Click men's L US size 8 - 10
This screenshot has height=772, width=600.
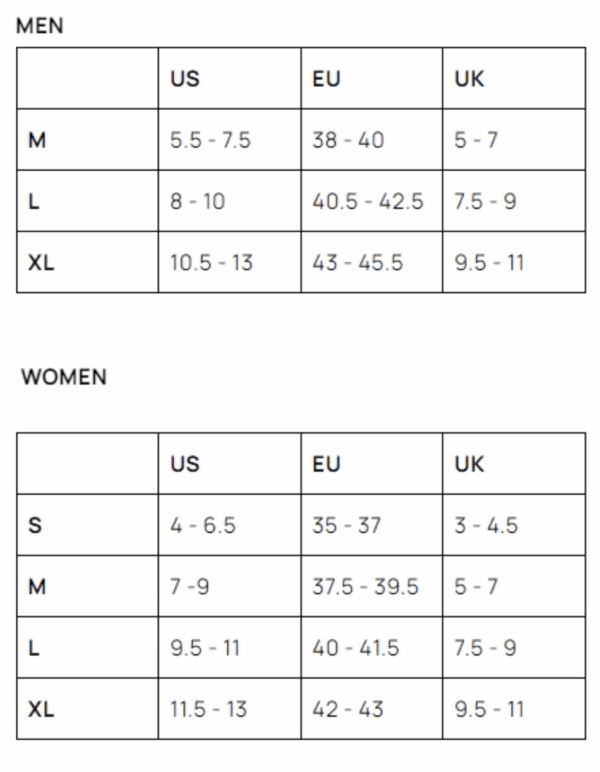coord(197,202)
